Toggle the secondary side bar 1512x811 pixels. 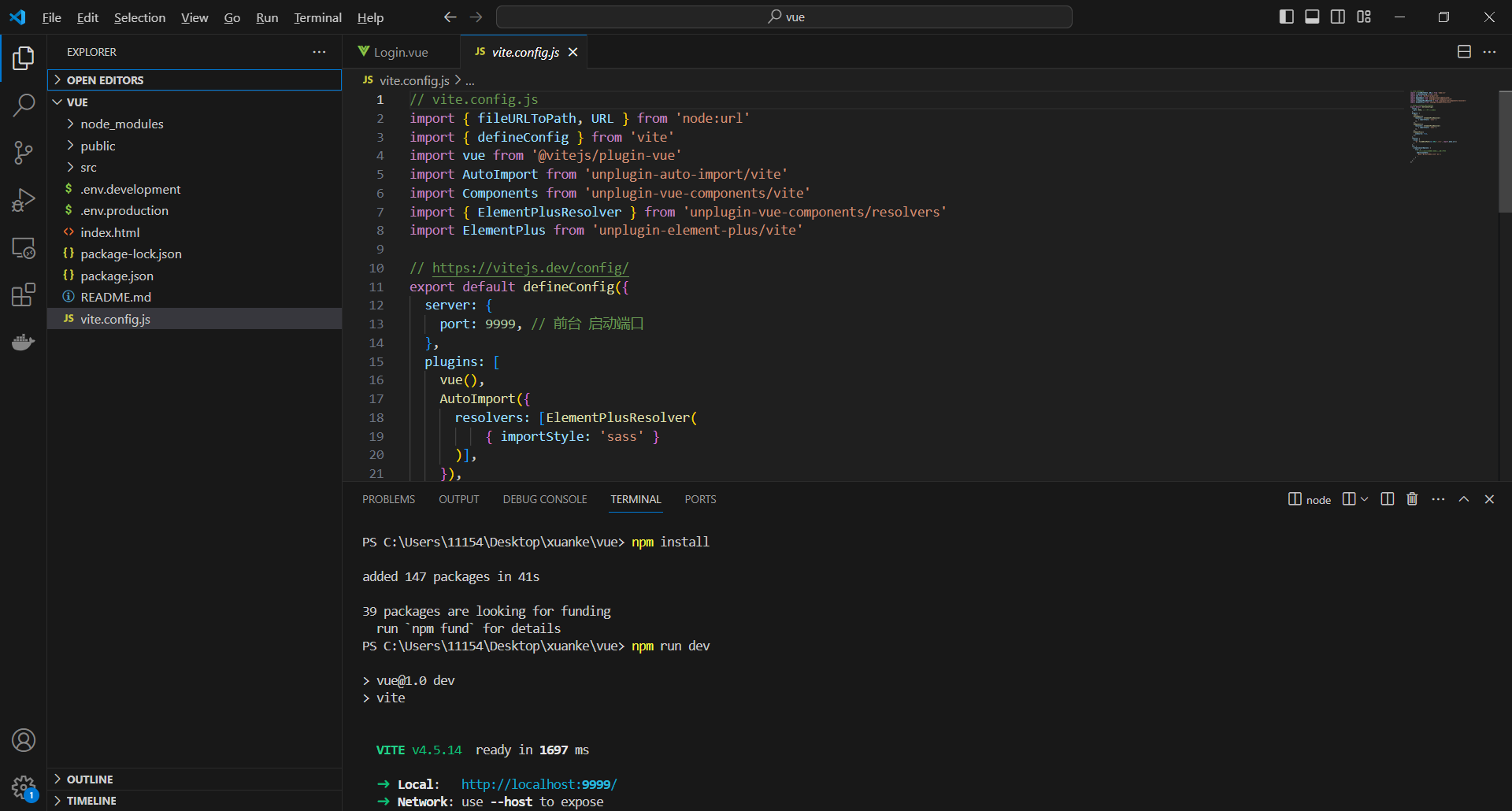[x=1338, y=17]
